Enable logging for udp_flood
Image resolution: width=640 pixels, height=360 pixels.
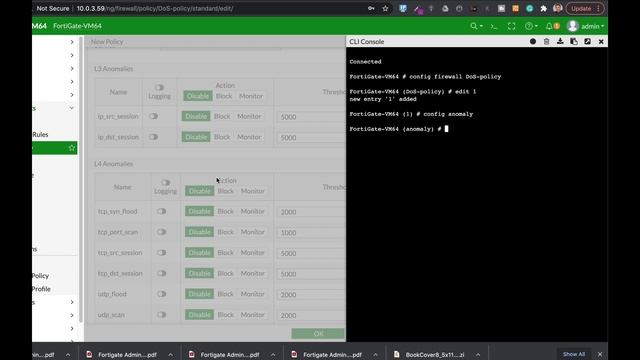[x=162, y=294]
